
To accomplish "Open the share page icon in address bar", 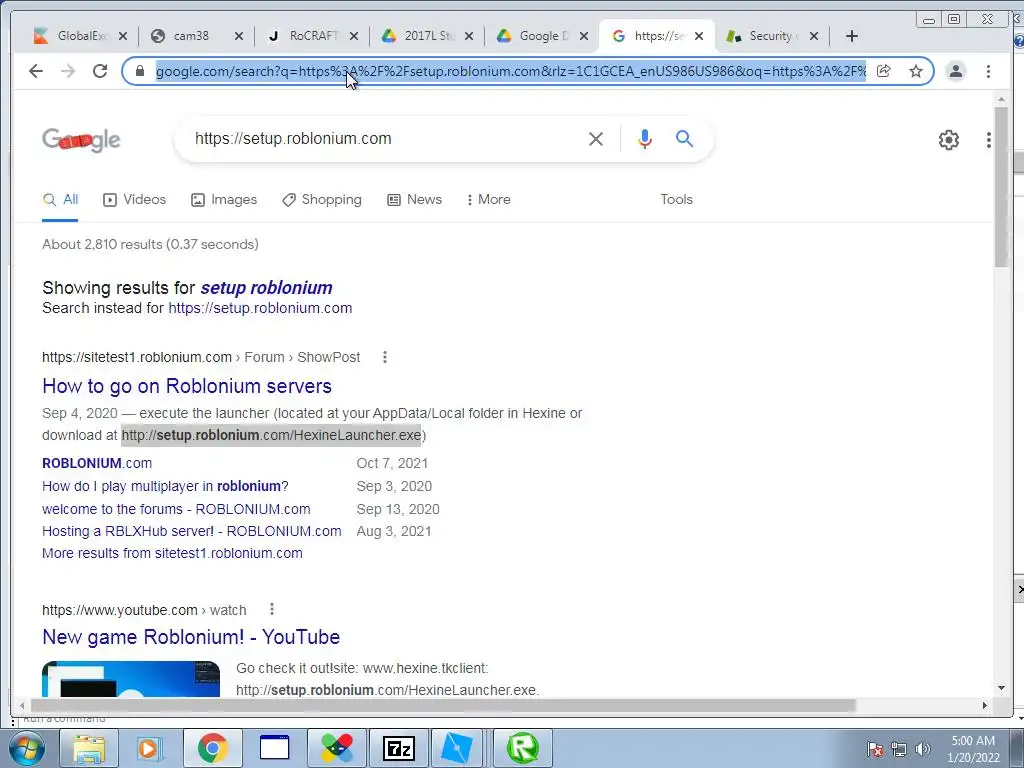I will pos(884,71).
